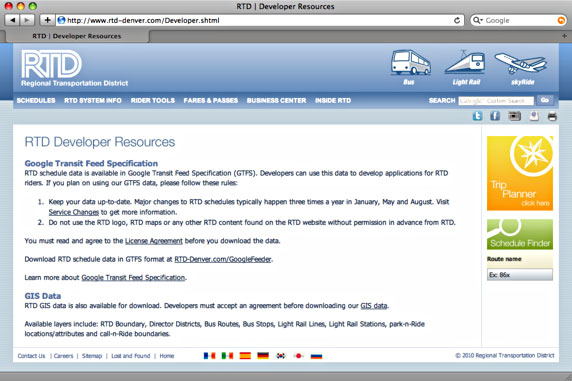The height and width of the screenshot is (381, 572).
Task: Open the RTD SYSTEM INFO menu
Action: (x=93, y=100)
